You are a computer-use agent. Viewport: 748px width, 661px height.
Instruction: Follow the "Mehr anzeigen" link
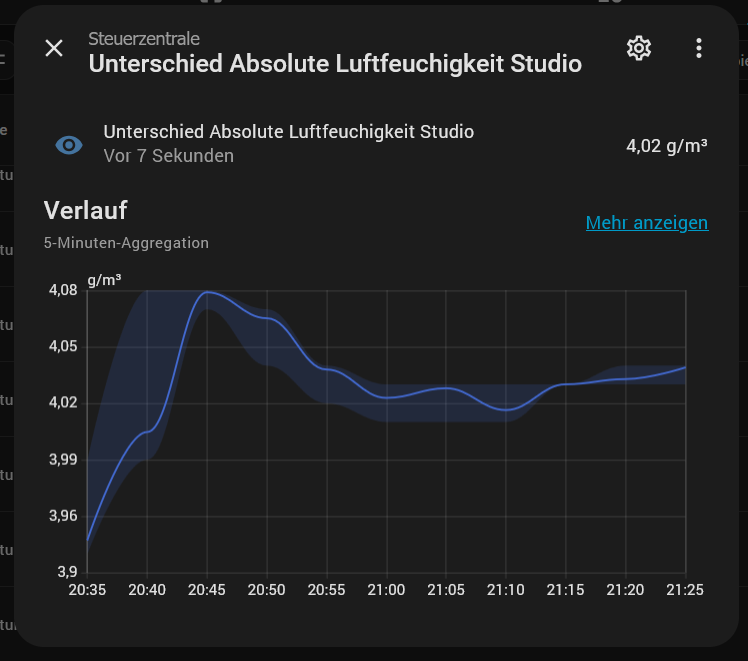[x=646, y=223]
